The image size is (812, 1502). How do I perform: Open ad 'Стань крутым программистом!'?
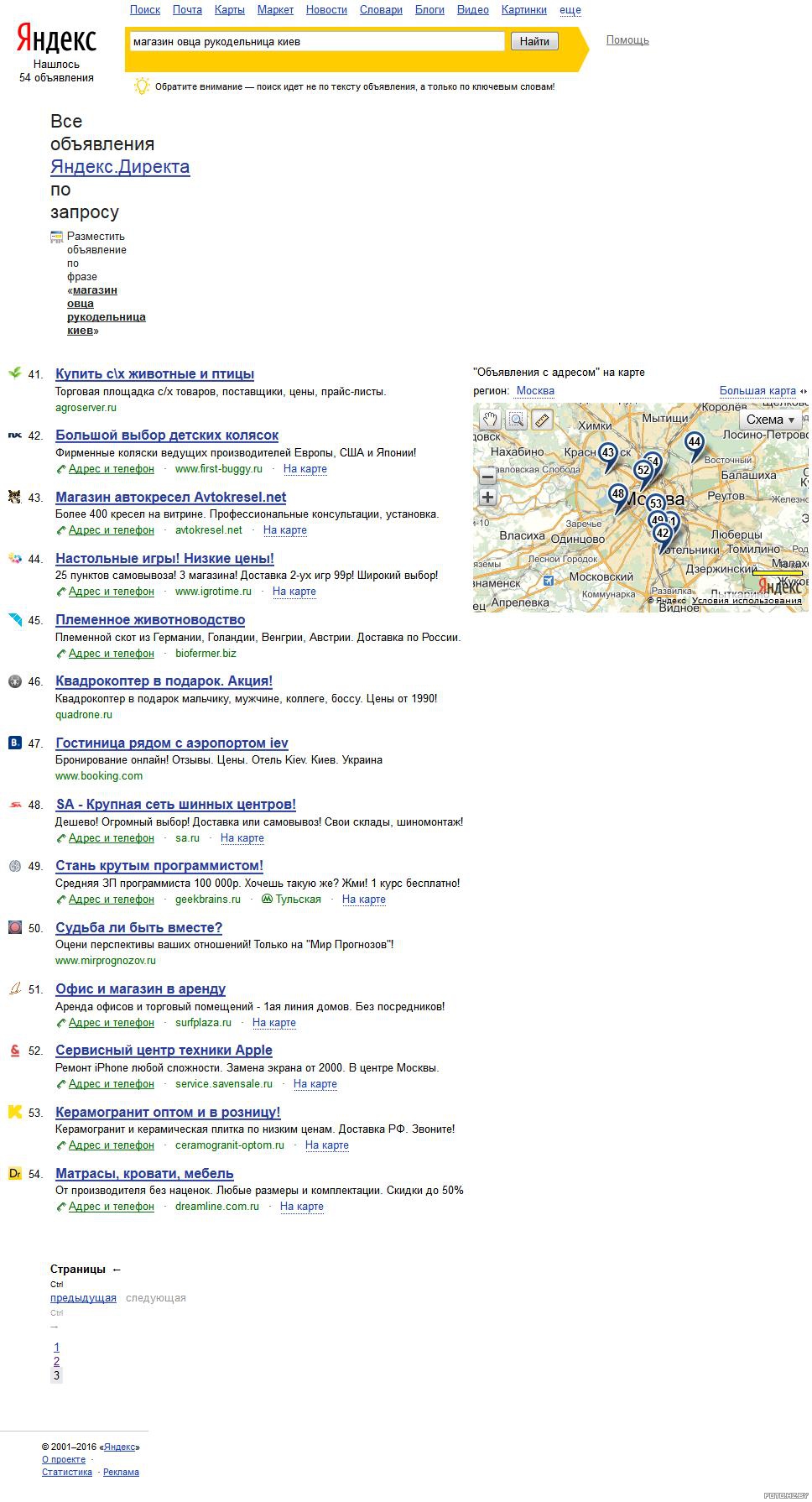click(x=159, y=866)
